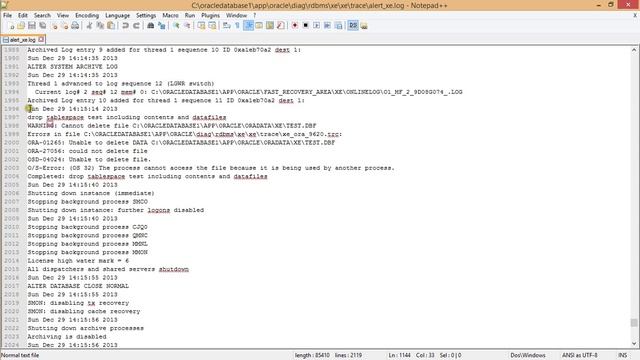Viewport: 640px width, 360px height.
Task: Click the Copy toolbar icon
Action: pos(100,26)
